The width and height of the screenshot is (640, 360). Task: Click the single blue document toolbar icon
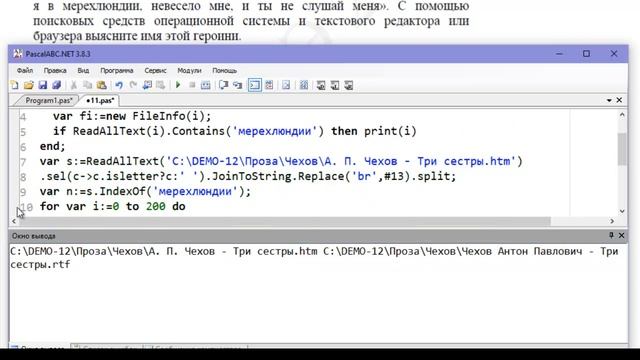(286, 85)
